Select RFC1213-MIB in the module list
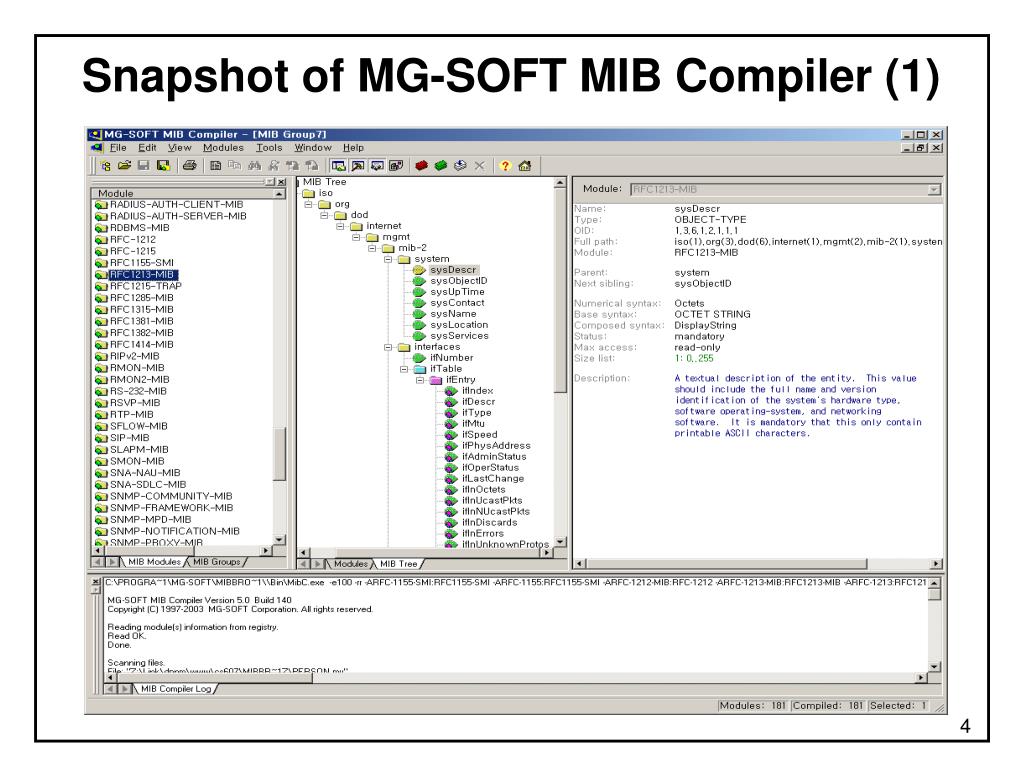The width and height of the screenshot is (1024, 768). (142, 274)
